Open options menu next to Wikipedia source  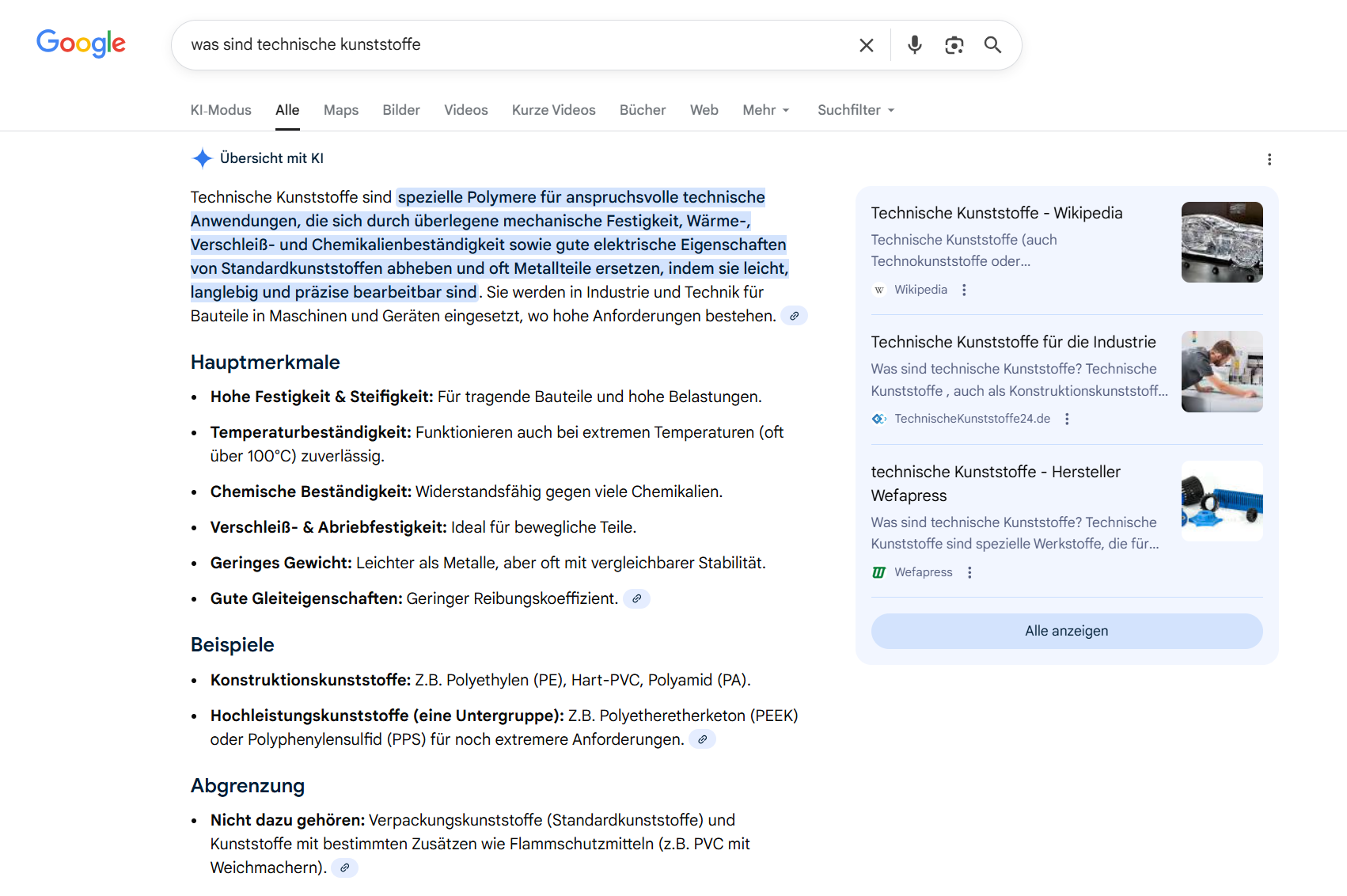[964, 290]
